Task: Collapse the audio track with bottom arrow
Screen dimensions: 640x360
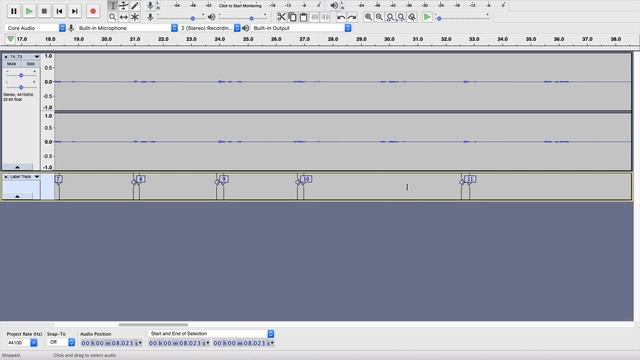Action: click(x=17, y=167)
